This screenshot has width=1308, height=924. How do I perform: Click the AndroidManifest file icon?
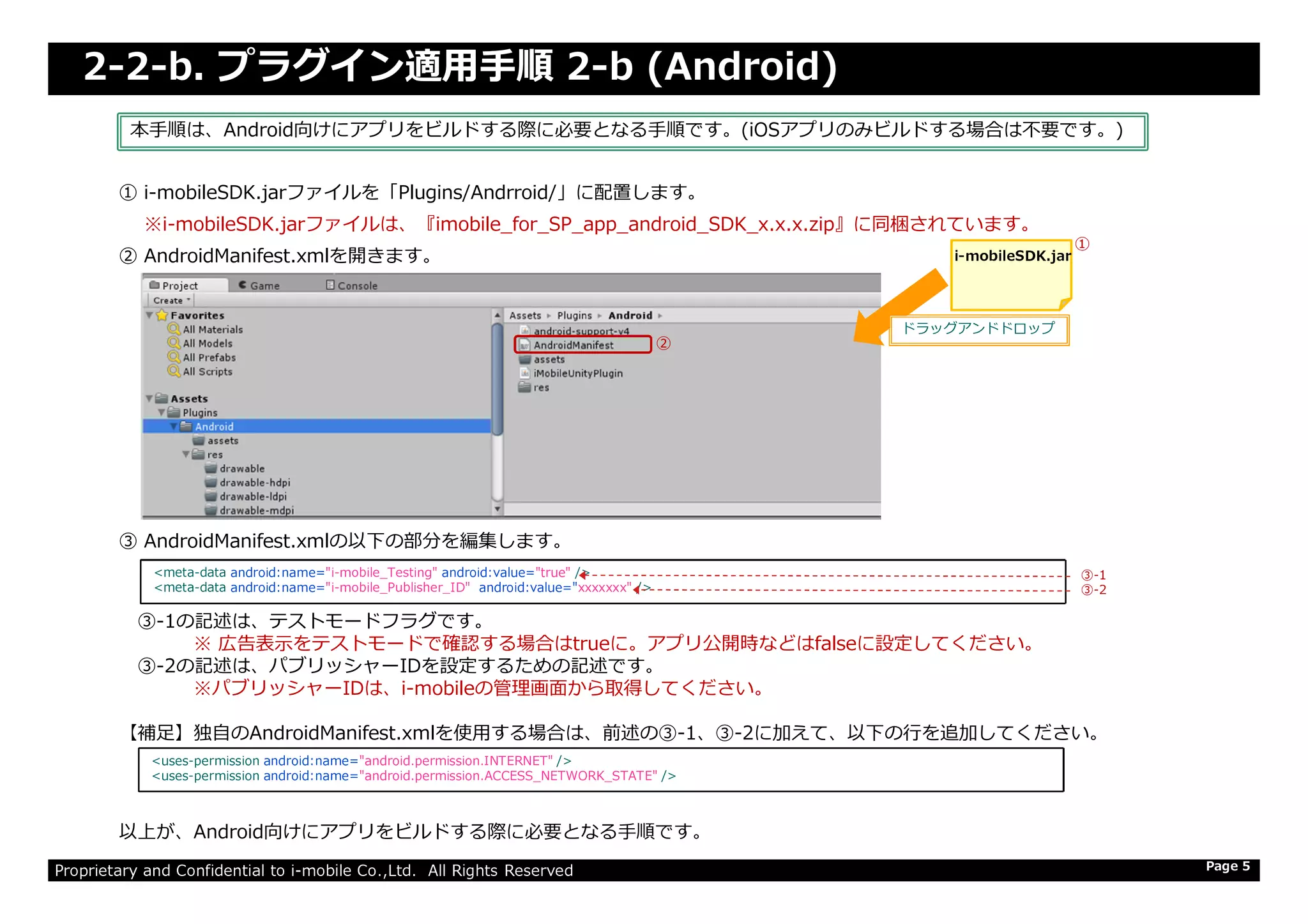click(x=525, y=345)
